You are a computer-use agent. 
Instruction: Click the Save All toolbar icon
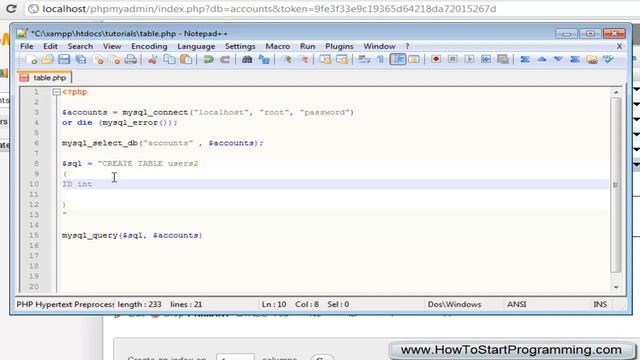pos(81,60)
